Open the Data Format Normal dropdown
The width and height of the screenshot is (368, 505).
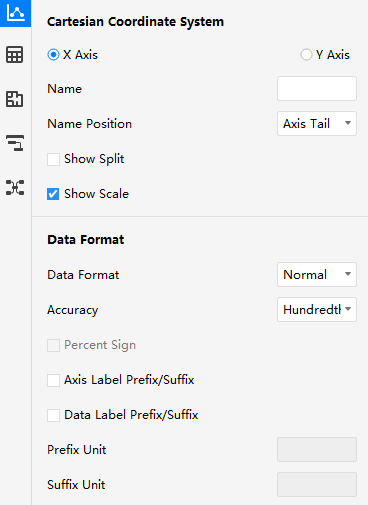click(x=317, y=275)
